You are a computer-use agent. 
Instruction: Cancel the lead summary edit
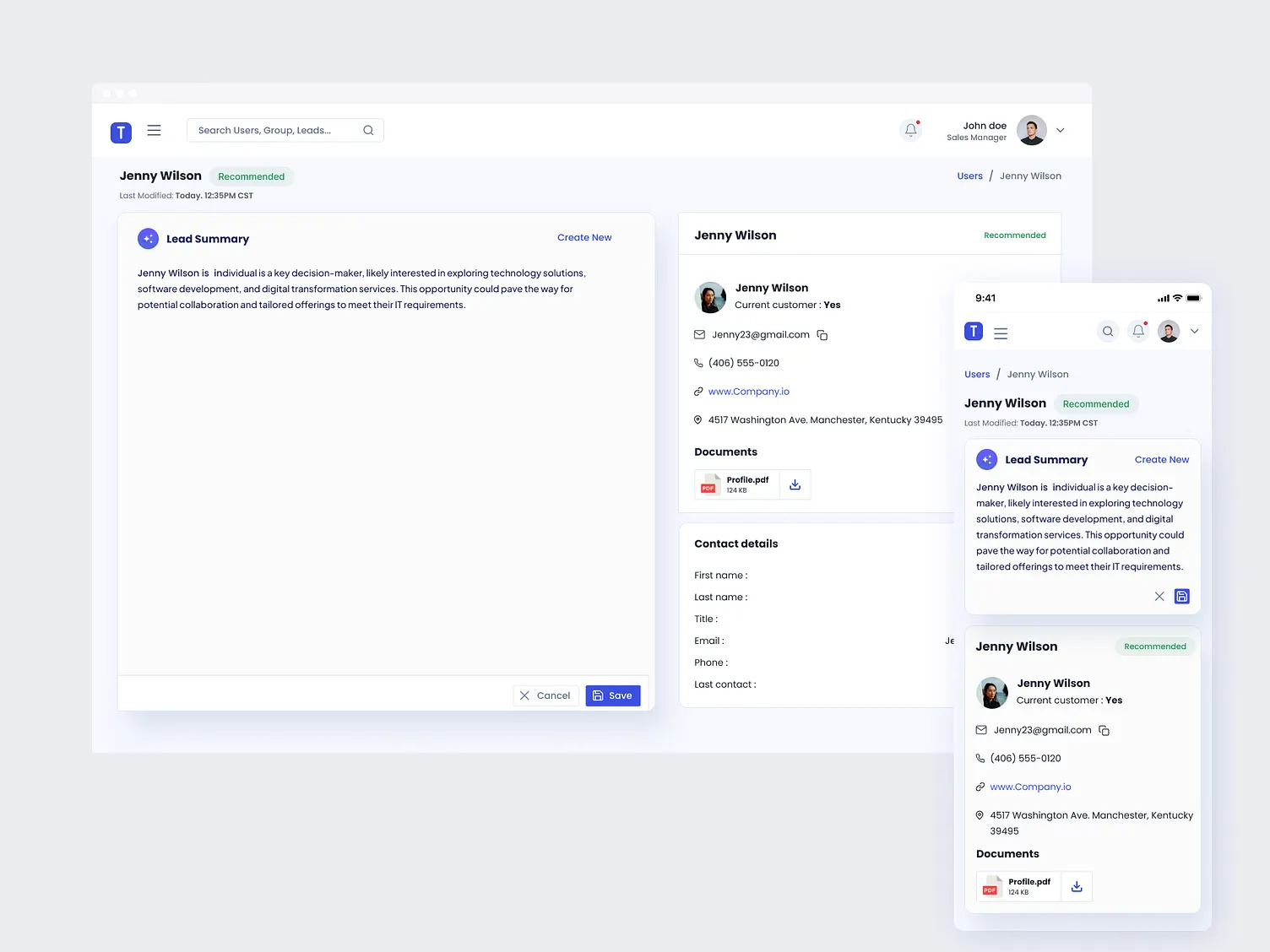[545, 695]
